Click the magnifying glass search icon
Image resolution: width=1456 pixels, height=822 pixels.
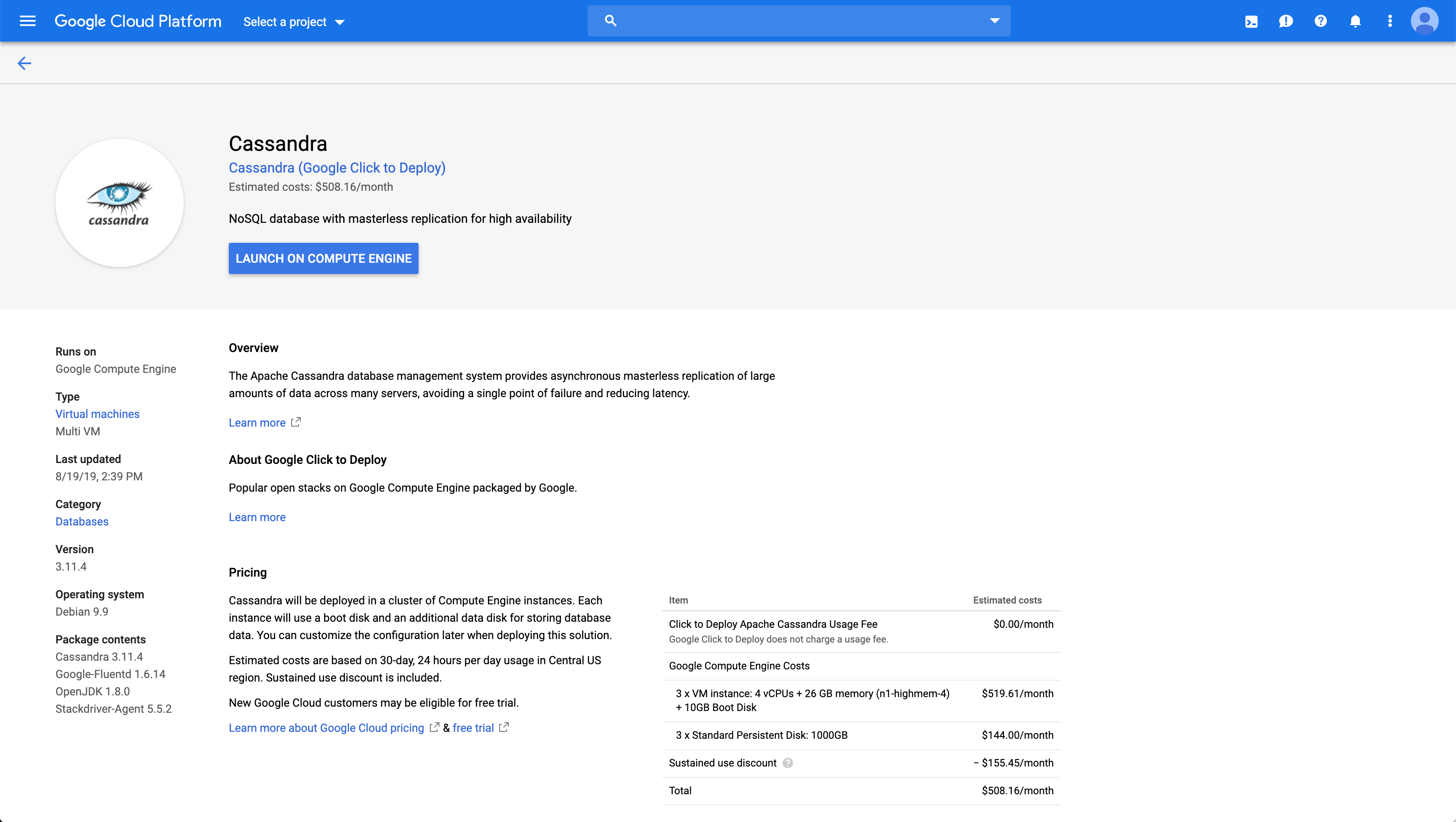click(611, 20)
